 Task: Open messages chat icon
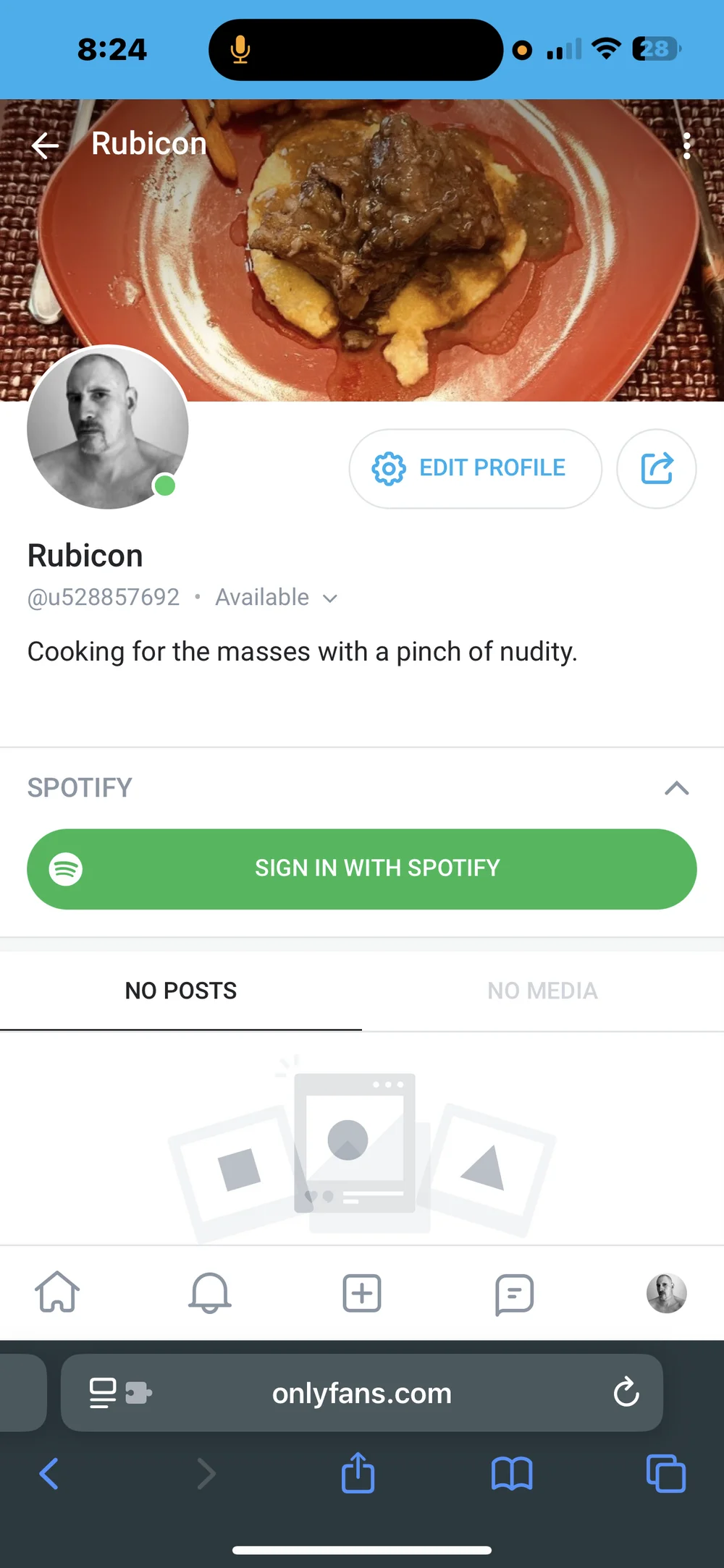point(514,1294)
